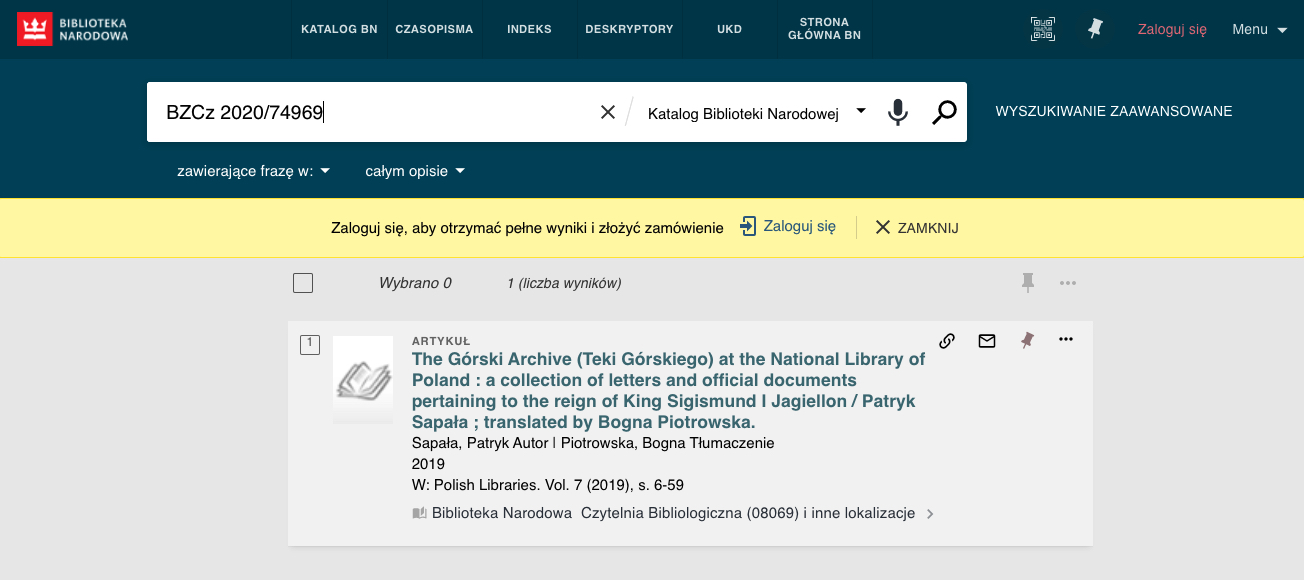Start voice search with the microphone icon
The height and width of the screenshot is (580, 1304).
click(898, 112)
